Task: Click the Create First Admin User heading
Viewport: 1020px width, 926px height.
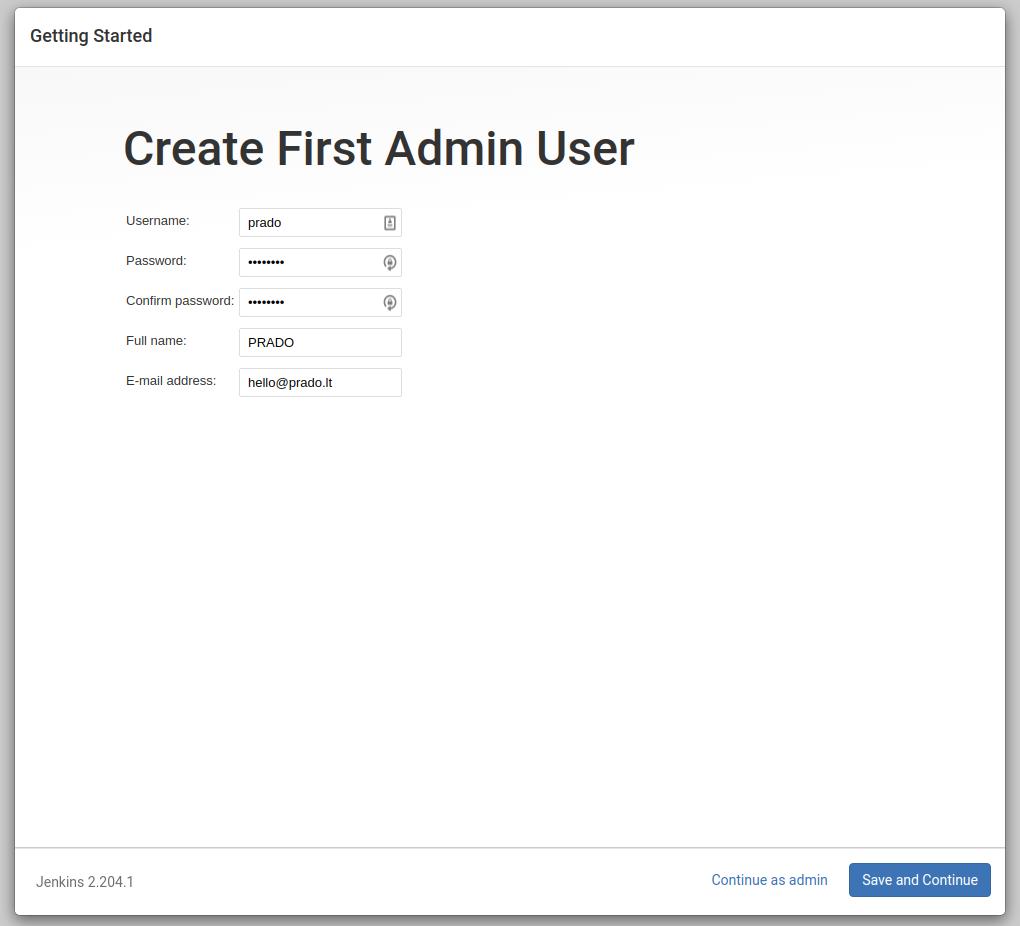Action: 379,148
